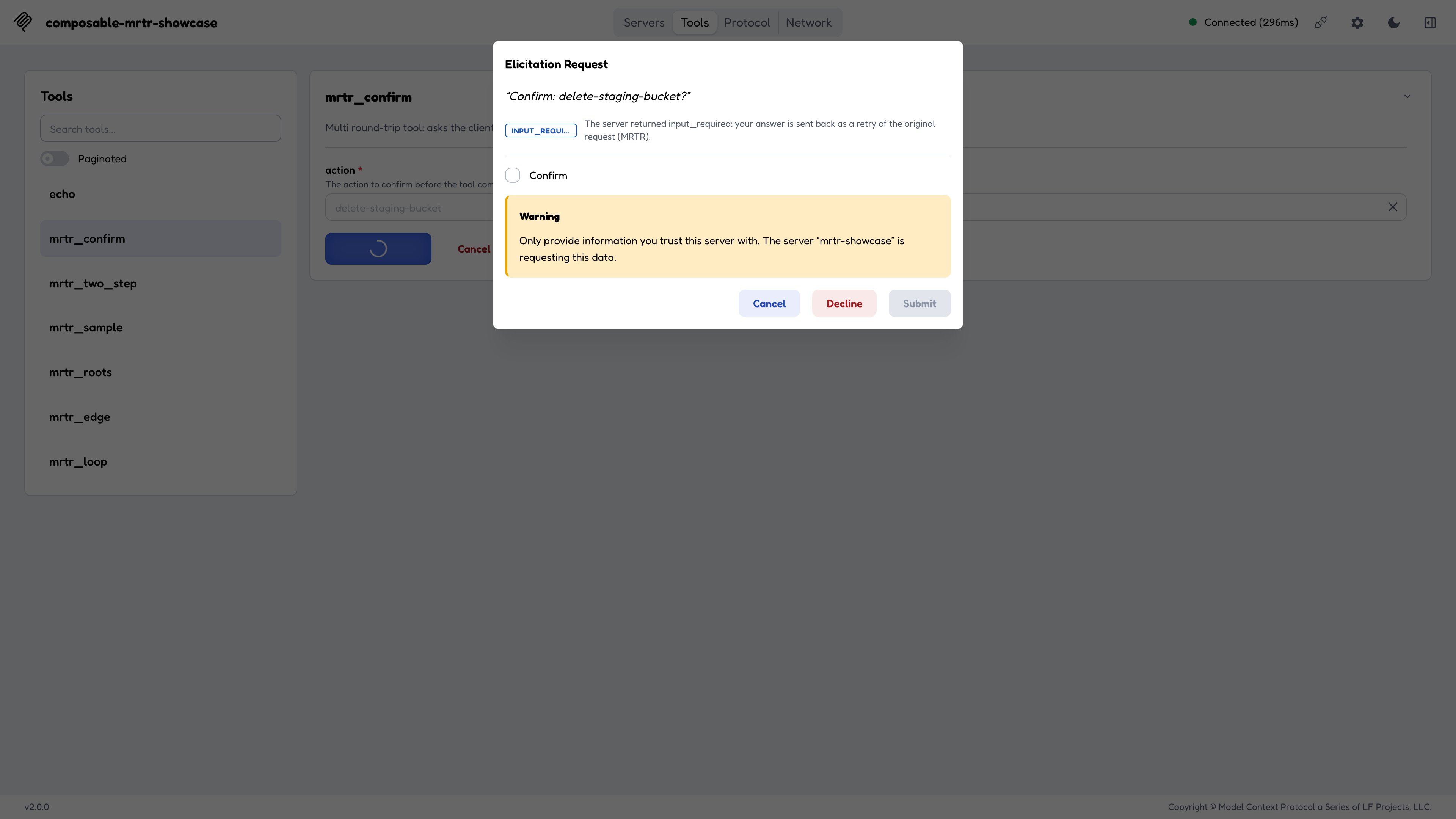Click the Tools sidebar heading
The image size is (1456, 819).
tap(56, 96)
